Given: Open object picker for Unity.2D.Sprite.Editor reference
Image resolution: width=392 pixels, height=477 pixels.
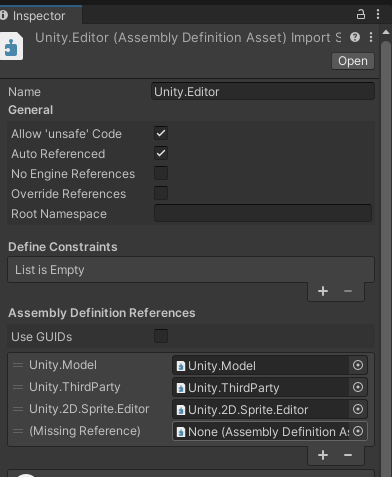Looking at the screenshot, I should tap(358, 409).
